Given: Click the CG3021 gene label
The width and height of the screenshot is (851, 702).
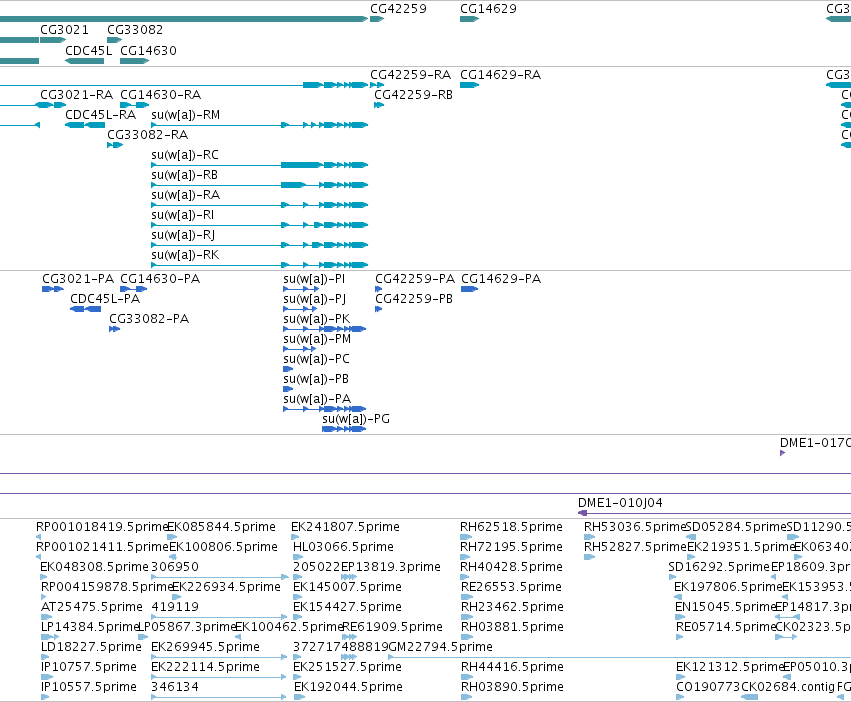Looking at the screenshot, I should [x=64, y=29].
